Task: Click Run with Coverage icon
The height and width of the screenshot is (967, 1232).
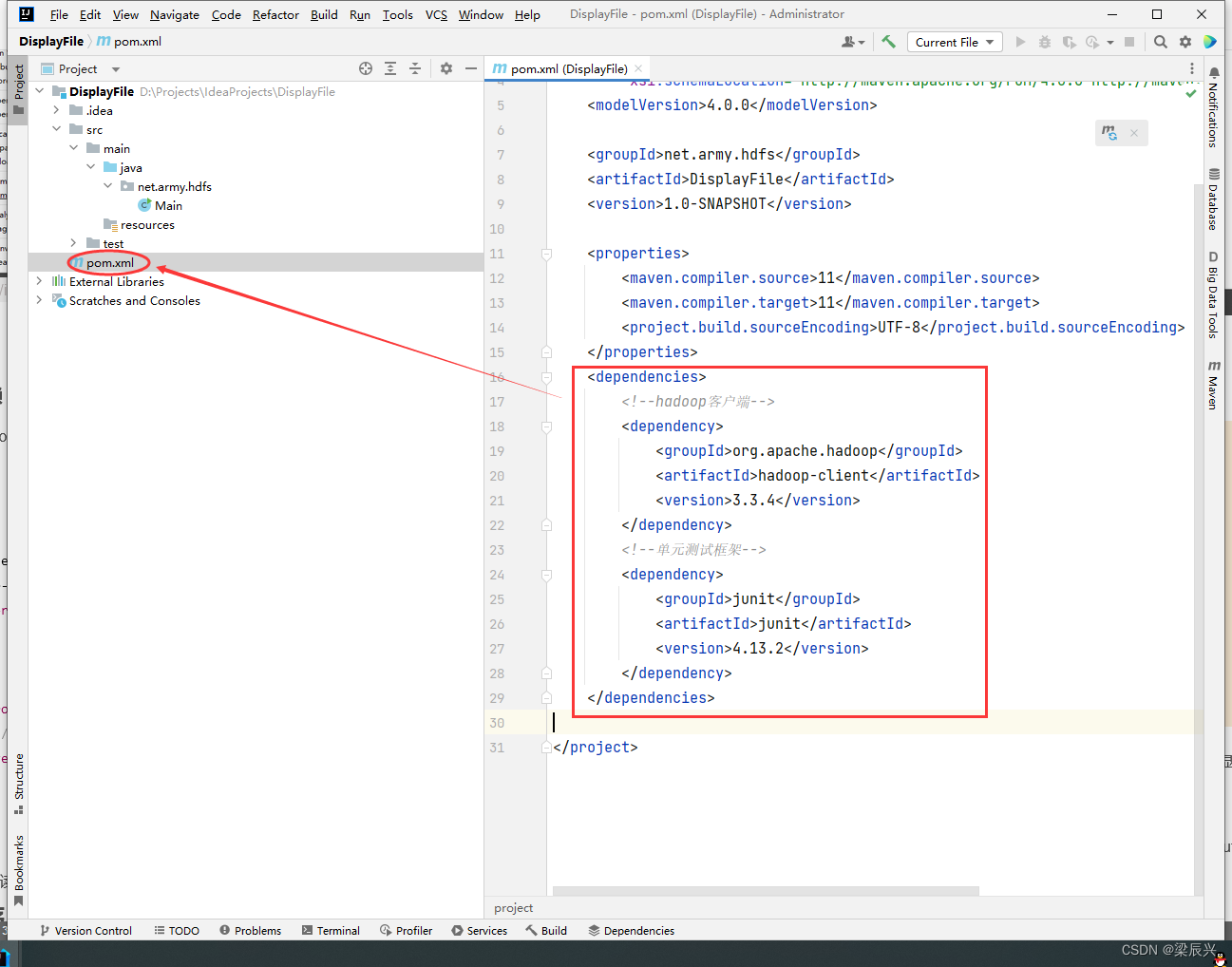Action: [1069, 42]
